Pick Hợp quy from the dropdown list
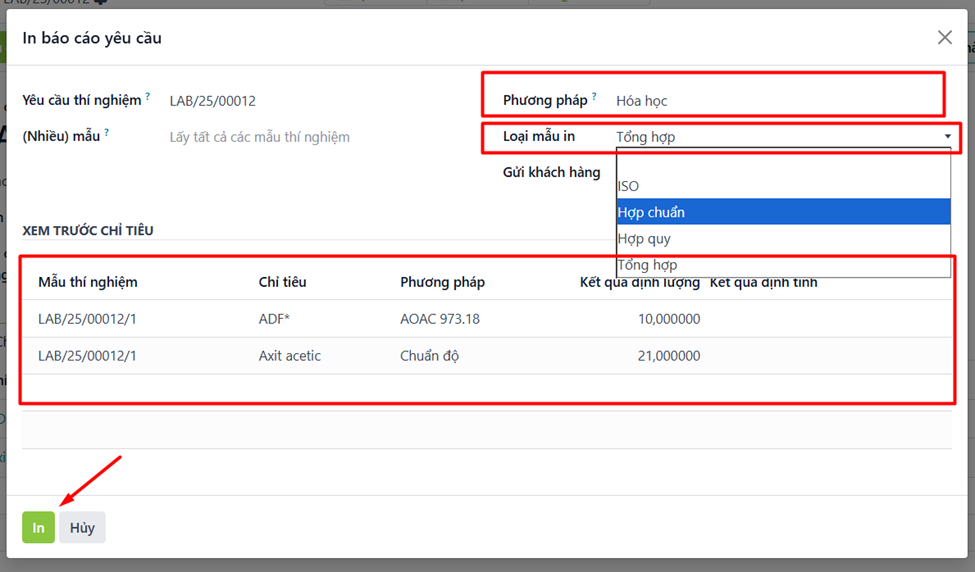975x572 pixels. click(x=644, y=239)
